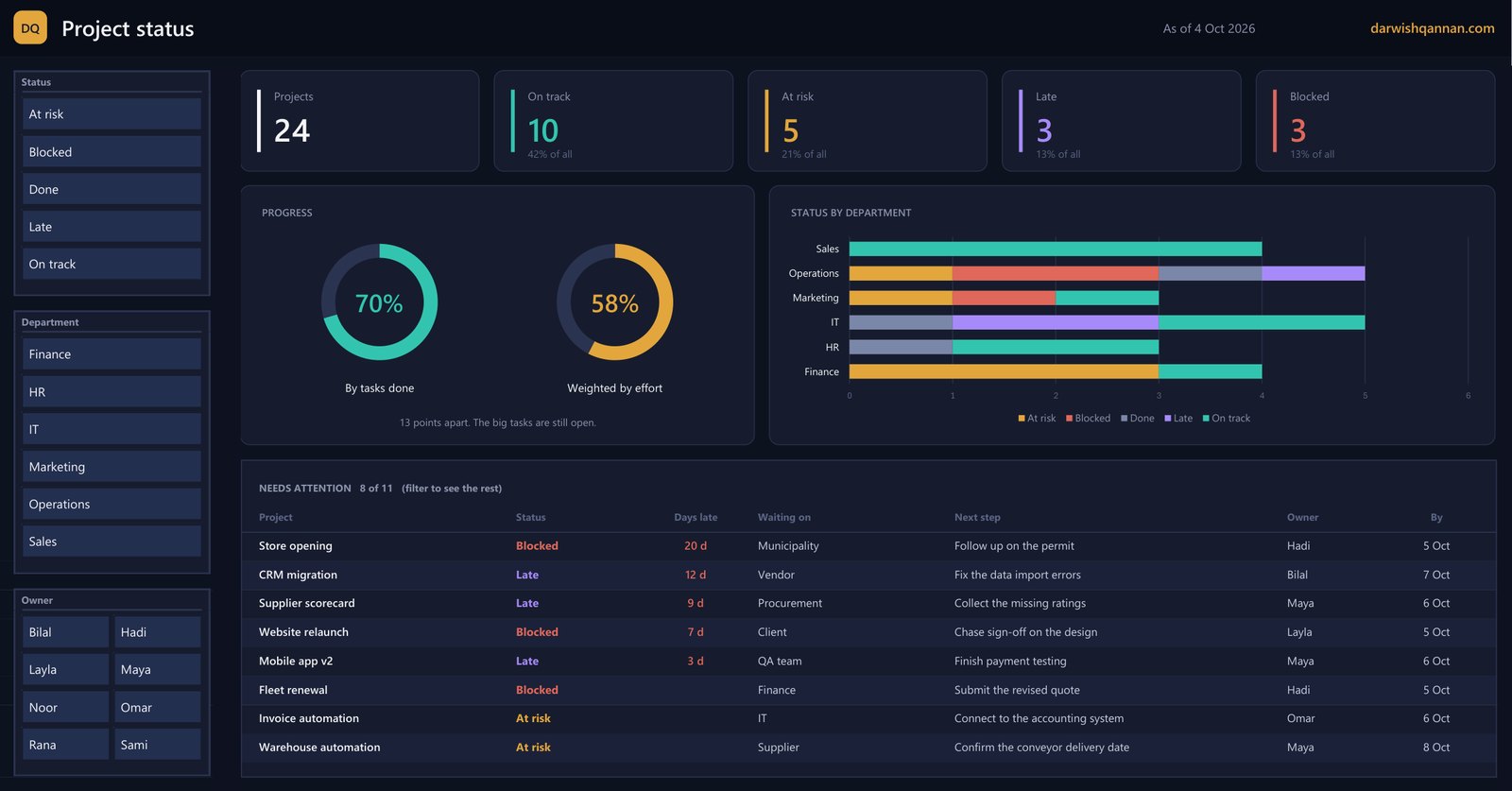Filter by Late status
Viewport: 1512px width, 791px height.
click(112, 227)
